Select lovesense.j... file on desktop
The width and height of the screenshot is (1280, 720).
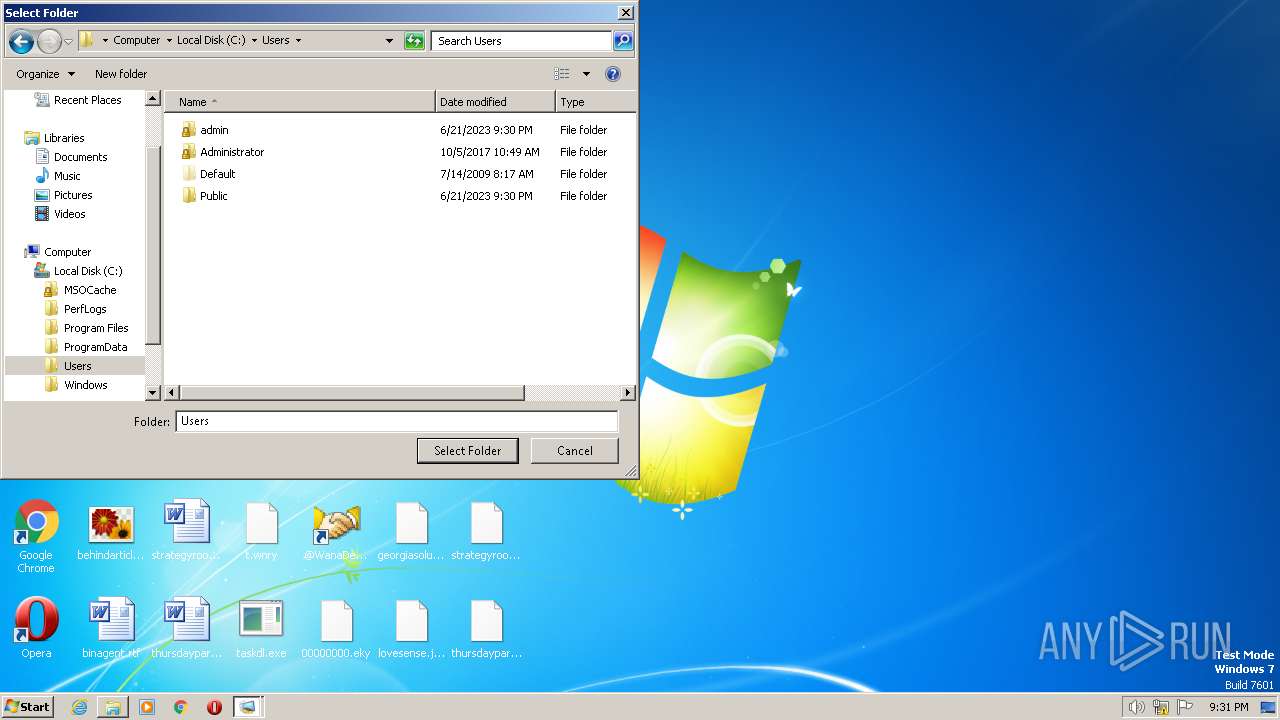coord(411,628)
